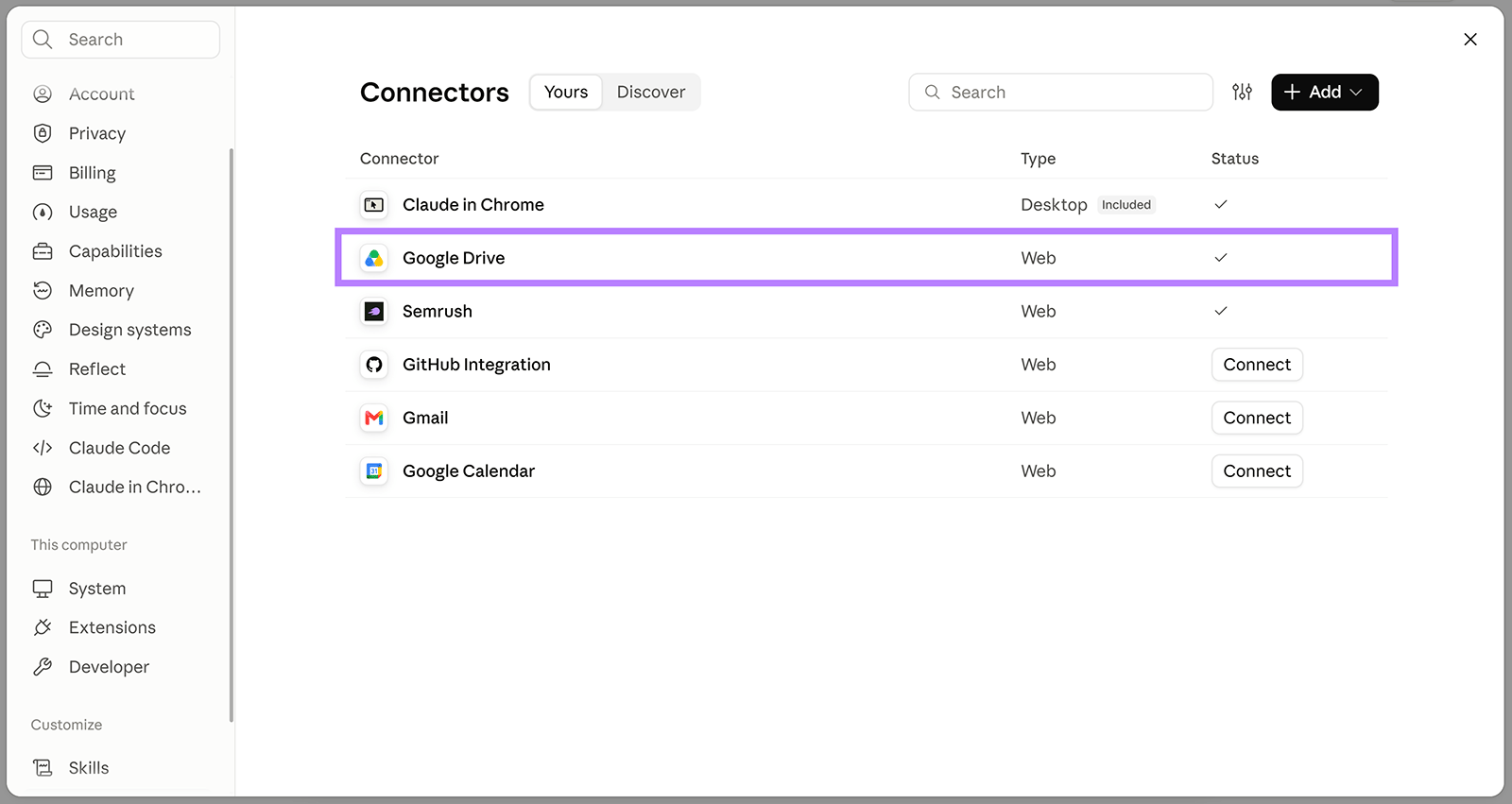Viewport: 1512px width, 804px height.
Task: Click the Claude in Chrome connected checkmark
Action: click(x=1221, y=204)
